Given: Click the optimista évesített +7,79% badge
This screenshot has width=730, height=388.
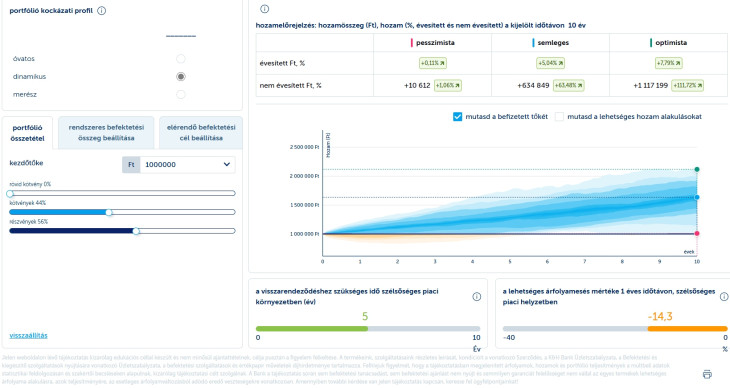Looking at the screenshot, I should coord(669,63).
